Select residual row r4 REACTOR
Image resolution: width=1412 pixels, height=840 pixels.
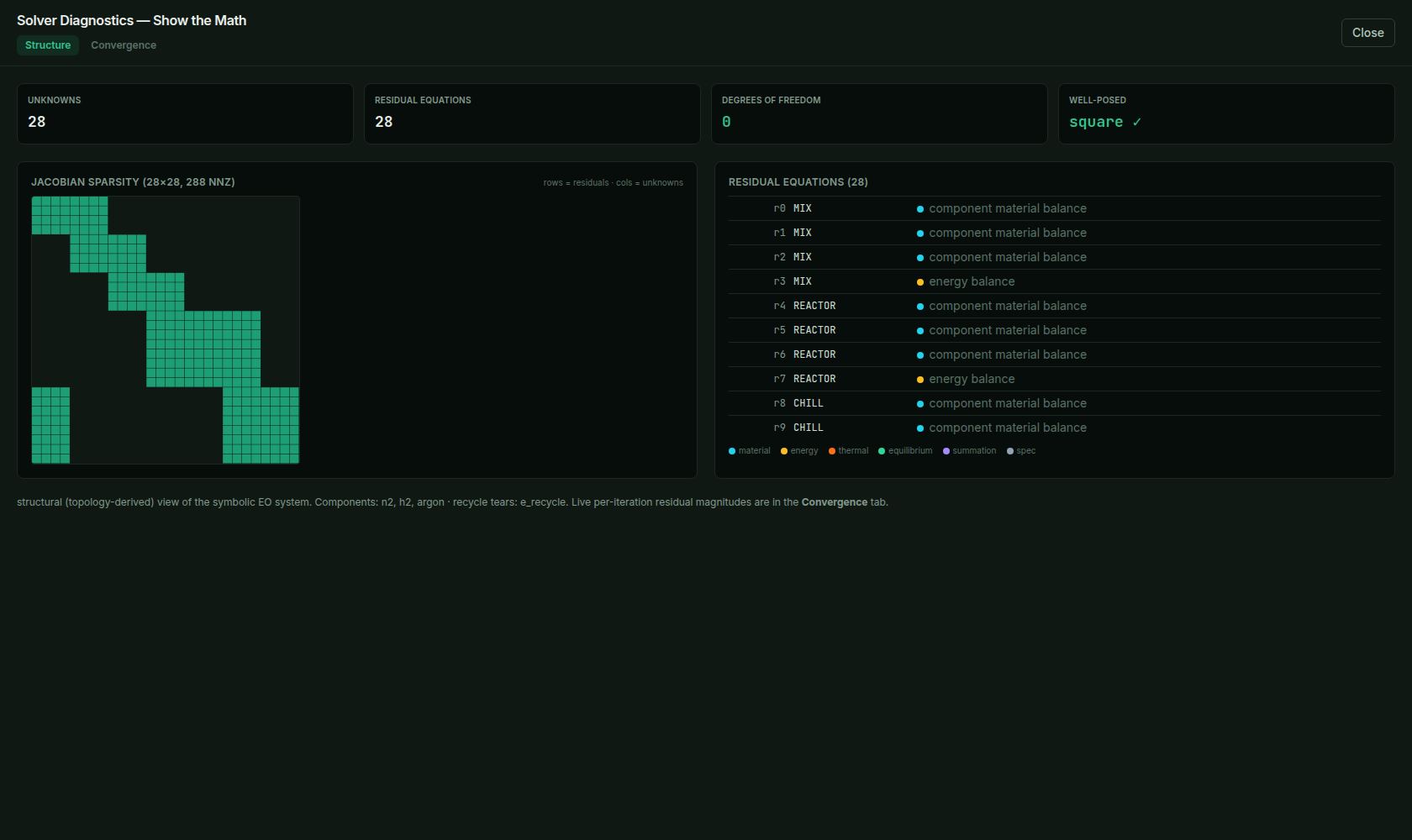coord(1054,306)
